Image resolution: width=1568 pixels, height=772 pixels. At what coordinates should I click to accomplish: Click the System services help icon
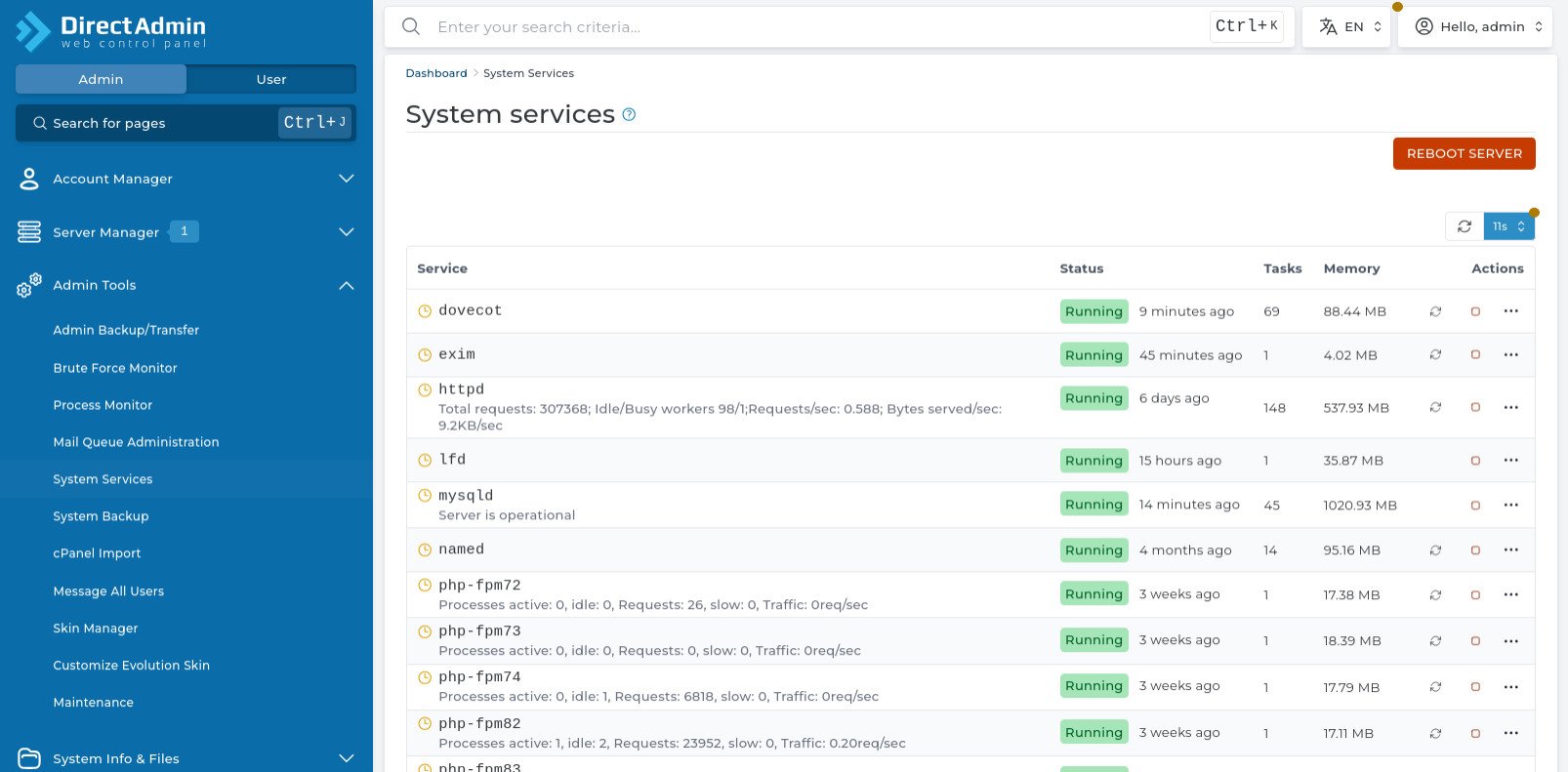coord(629,115)
